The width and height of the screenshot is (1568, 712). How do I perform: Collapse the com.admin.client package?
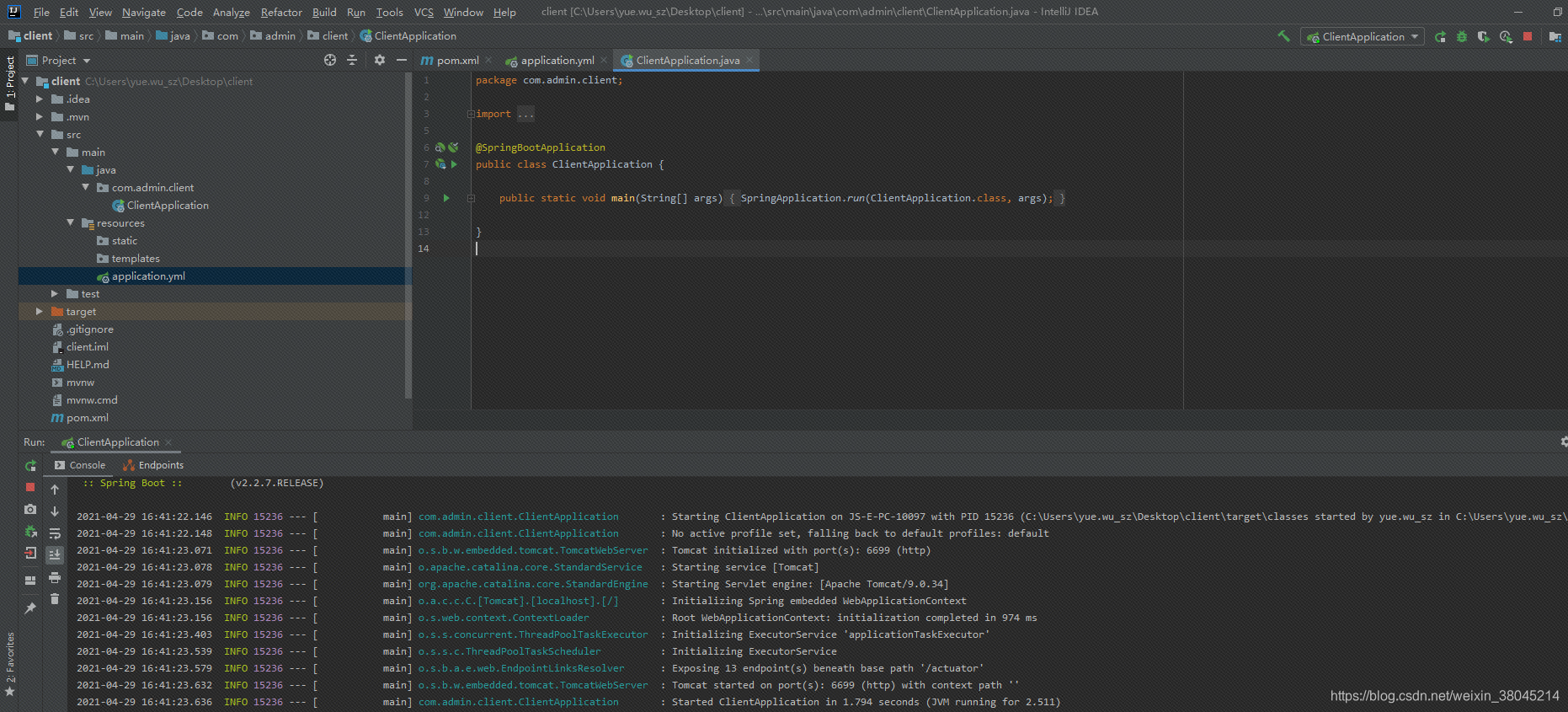85,187
